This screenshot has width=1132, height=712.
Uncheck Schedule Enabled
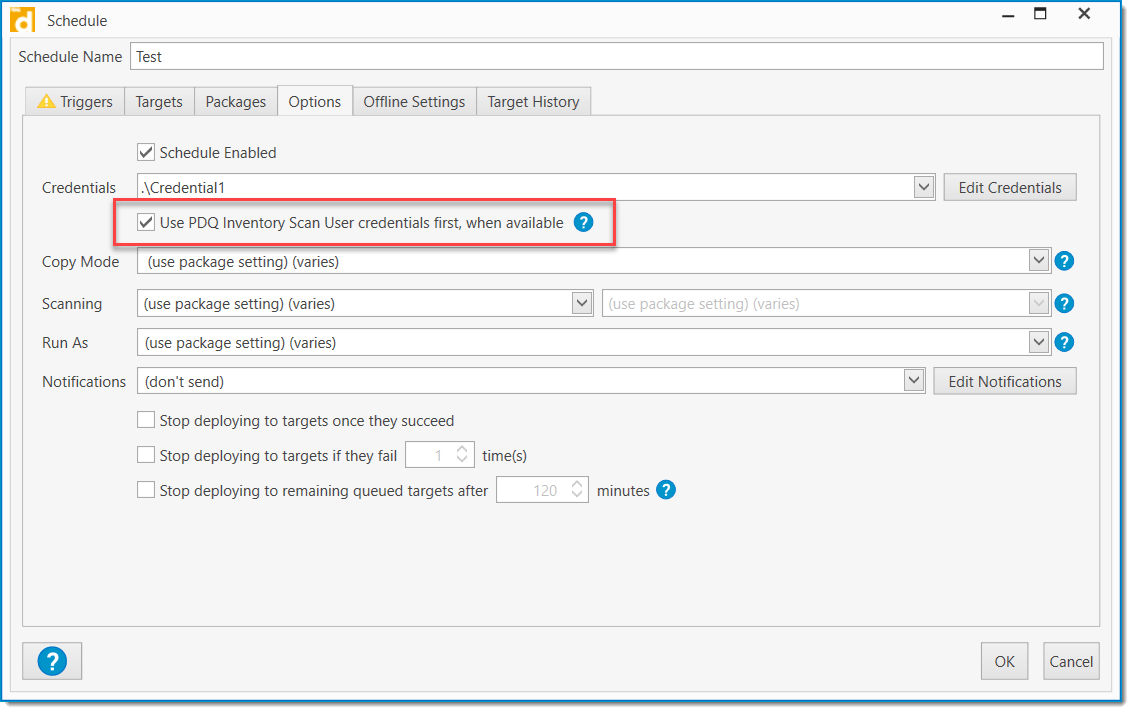(146, 152)
